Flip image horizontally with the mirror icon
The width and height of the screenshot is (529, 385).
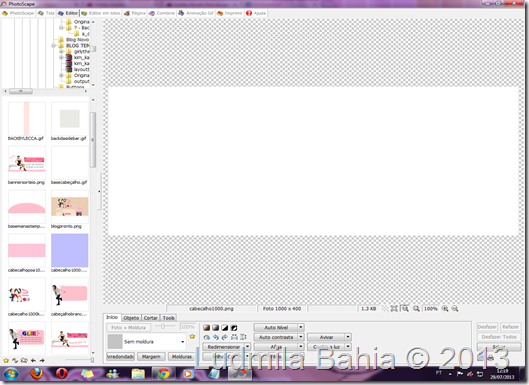[234, 337]
